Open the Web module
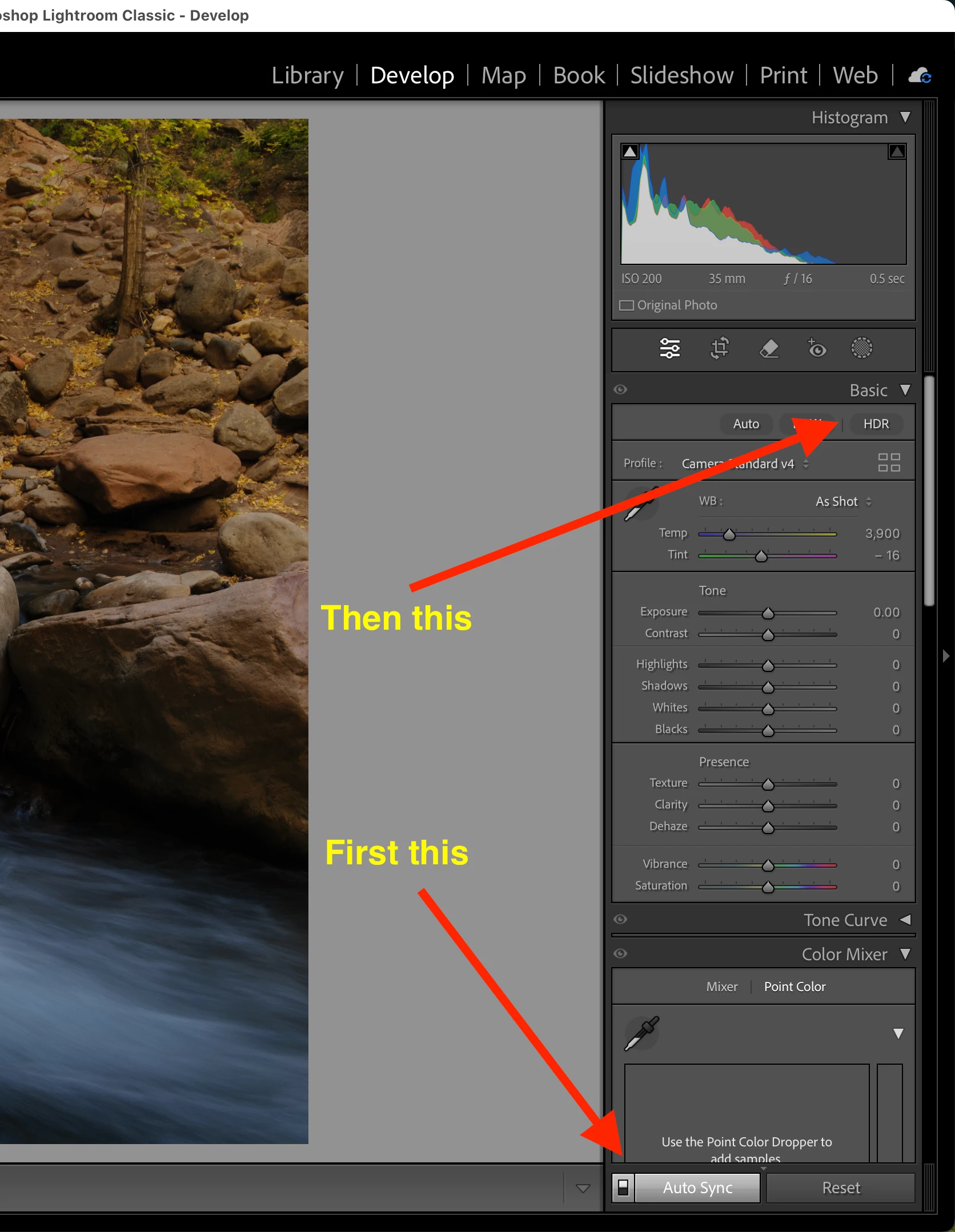This screenshot has width=955, height=1232. [855, 75]
